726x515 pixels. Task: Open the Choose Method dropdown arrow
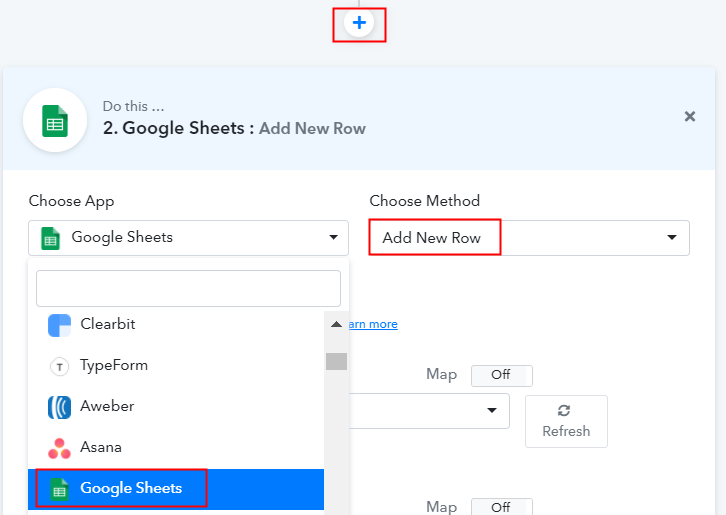click(672, 238)
